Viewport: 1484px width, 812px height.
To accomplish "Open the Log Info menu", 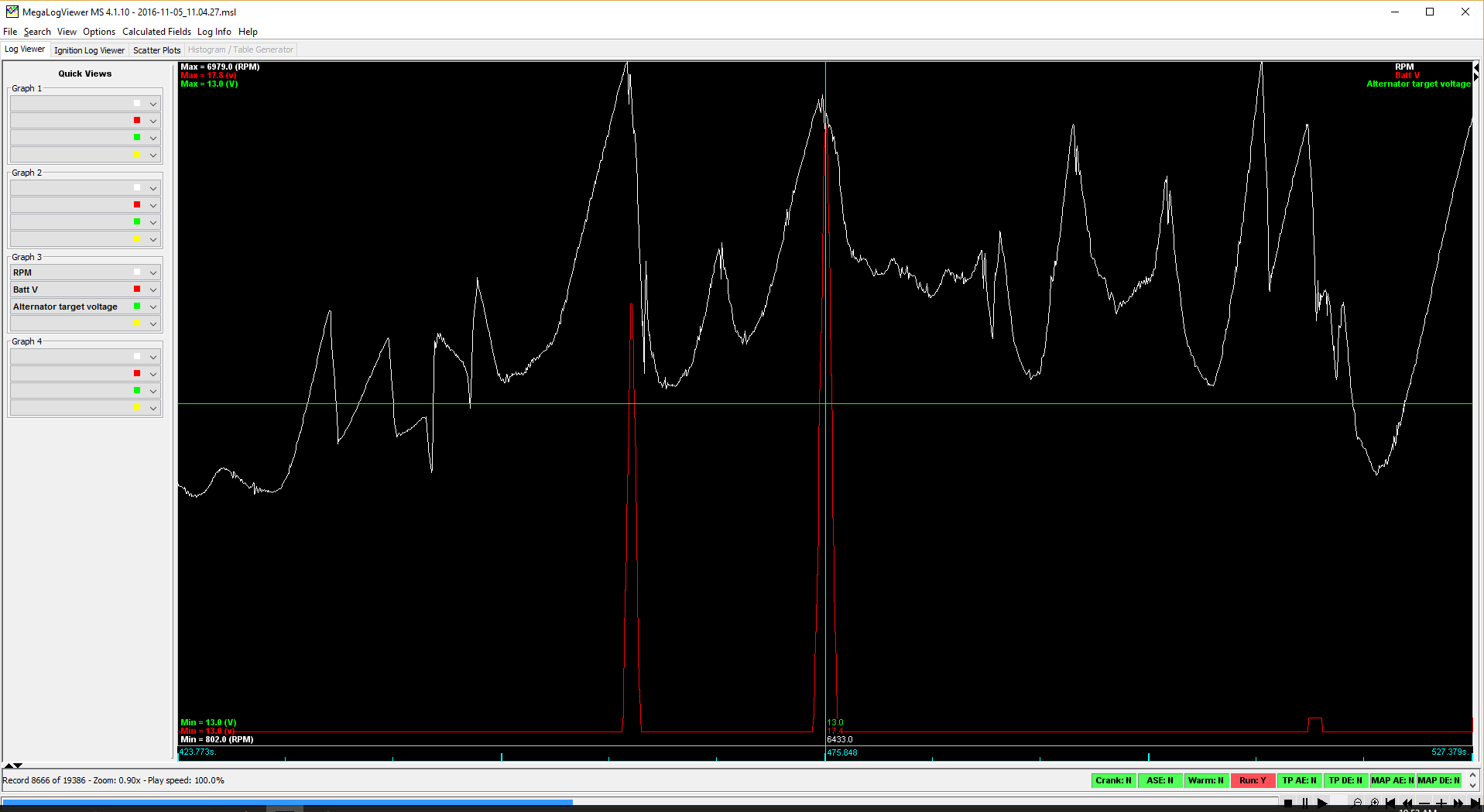I will (x=214, y=32).
